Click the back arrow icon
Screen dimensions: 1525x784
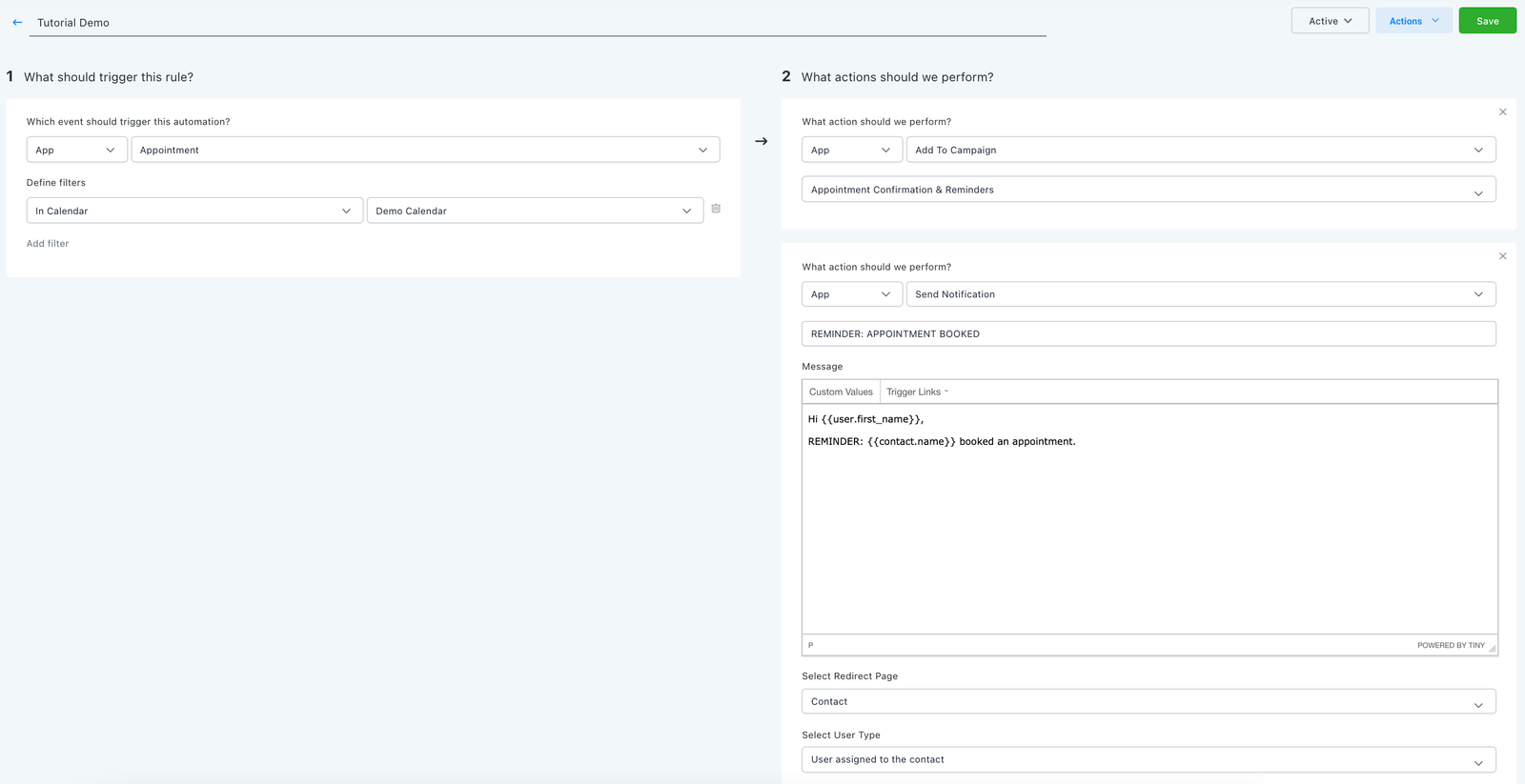(x=17, y=22)
